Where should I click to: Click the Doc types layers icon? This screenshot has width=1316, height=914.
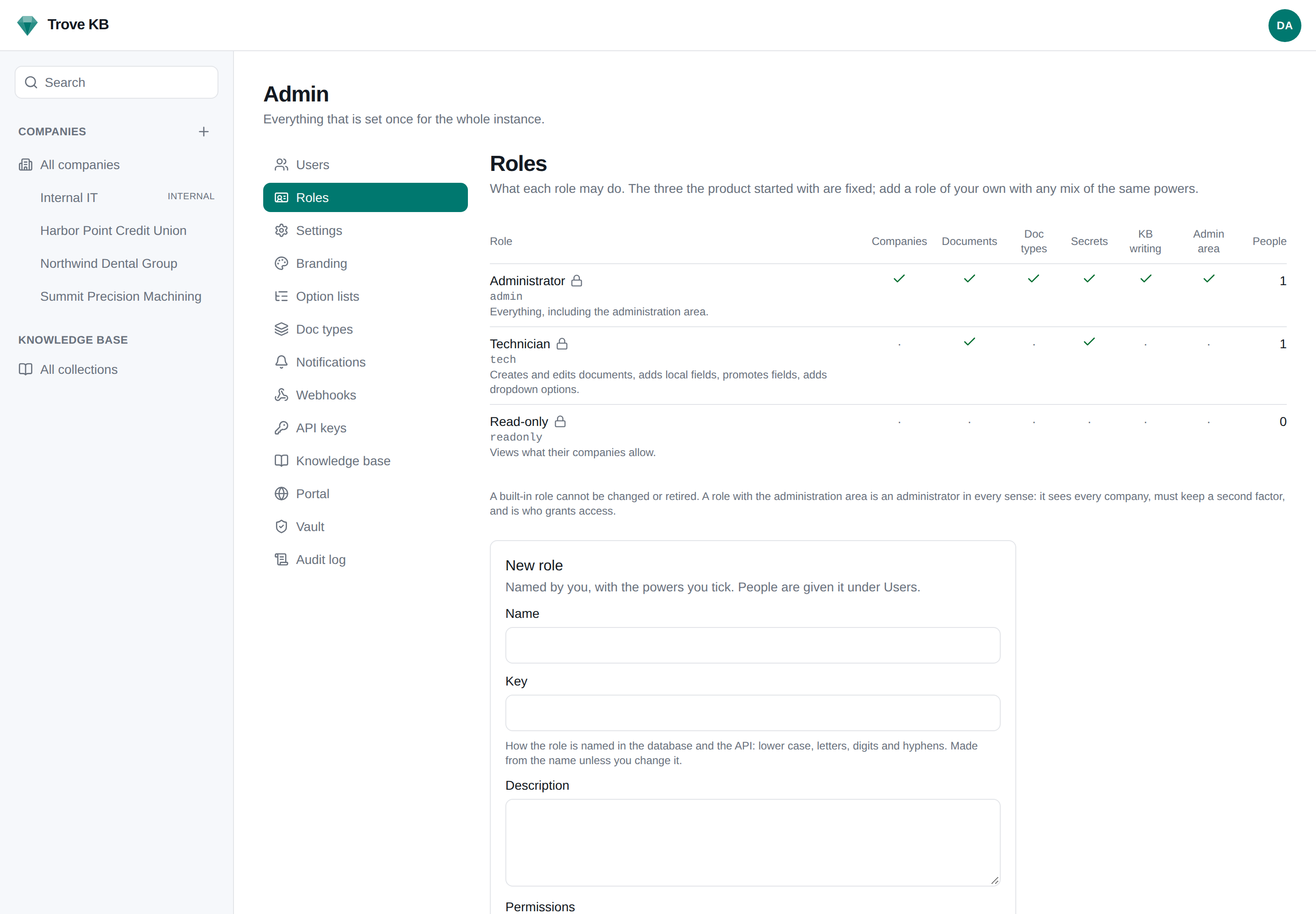(281, 329)
